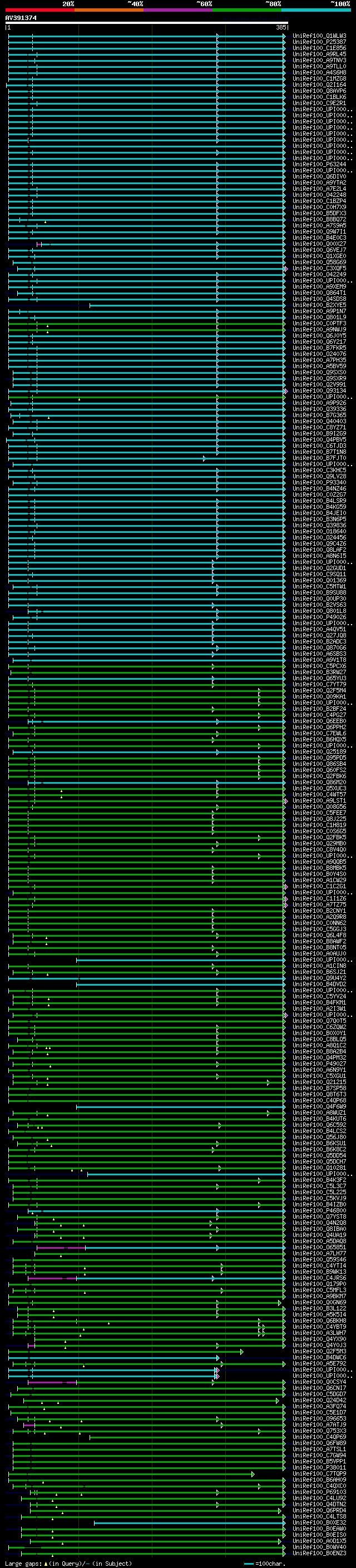Select the UniRef100_Q39336 hit label
The width and height of the screenshot is (356, 1568).
click(319, 409)
